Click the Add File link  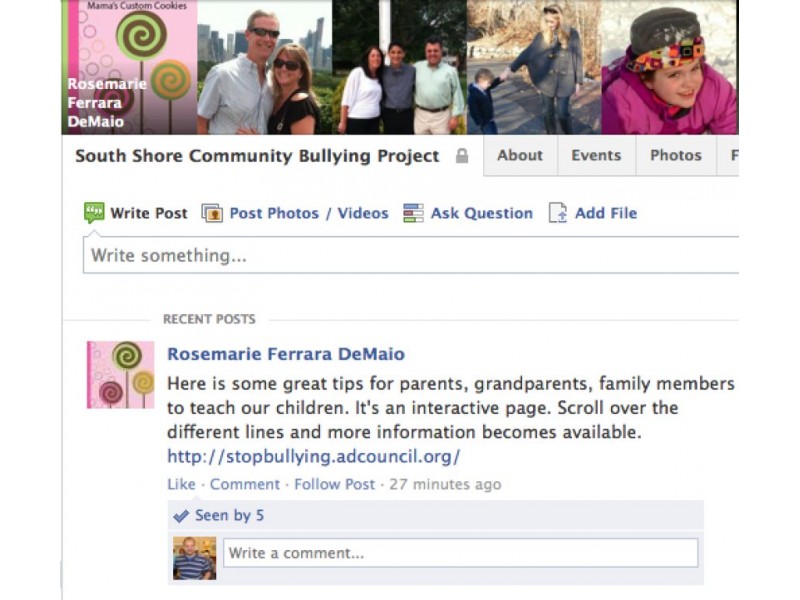606,213
